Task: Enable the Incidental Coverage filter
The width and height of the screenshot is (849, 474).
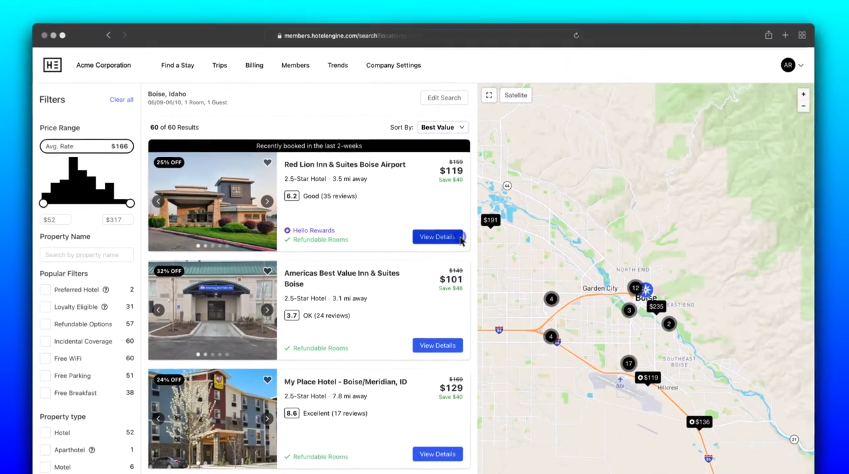Action: tap(45, 341)
